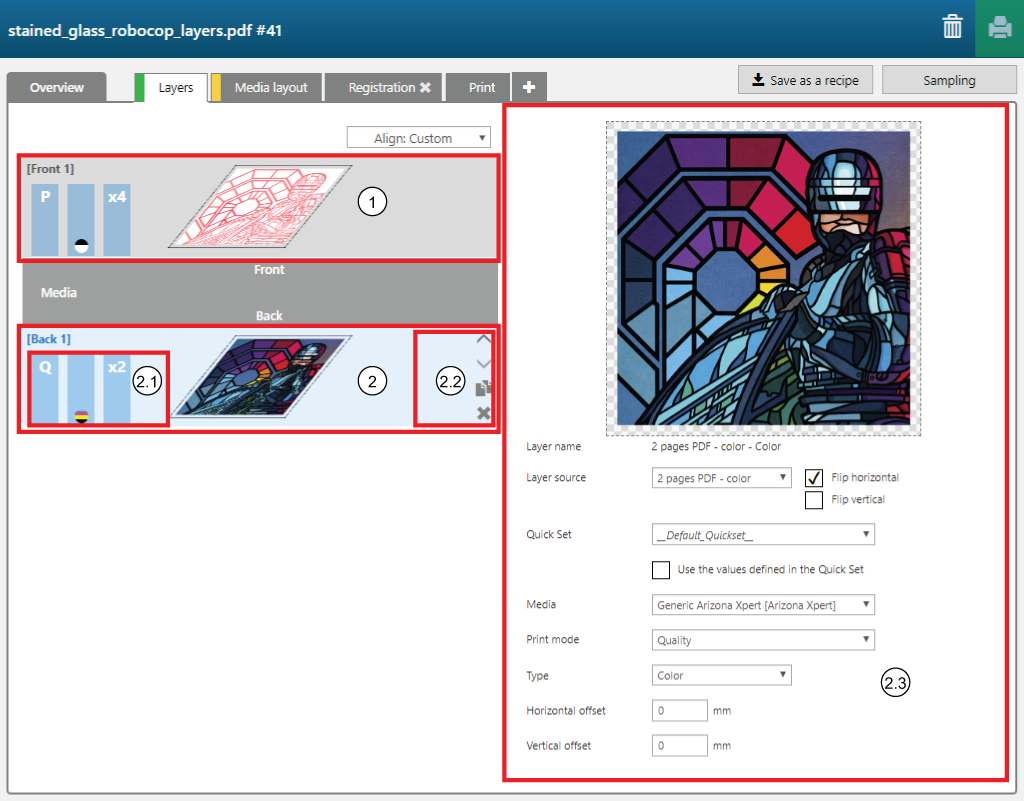This screenshot has width=1024, height=801.
Task: Click the Horizontal offset input field
Action: [x=679, y=710]
